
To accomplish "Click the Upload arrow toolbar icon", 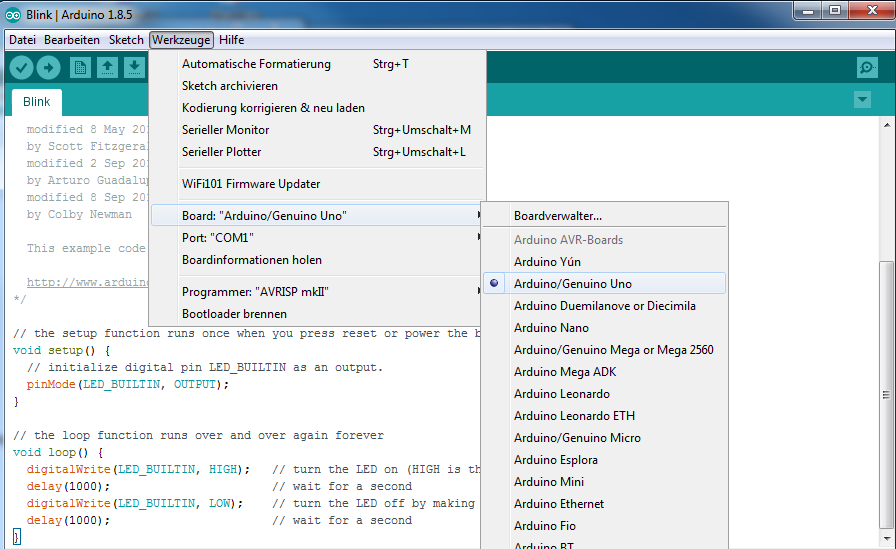I will pos(48,67).
